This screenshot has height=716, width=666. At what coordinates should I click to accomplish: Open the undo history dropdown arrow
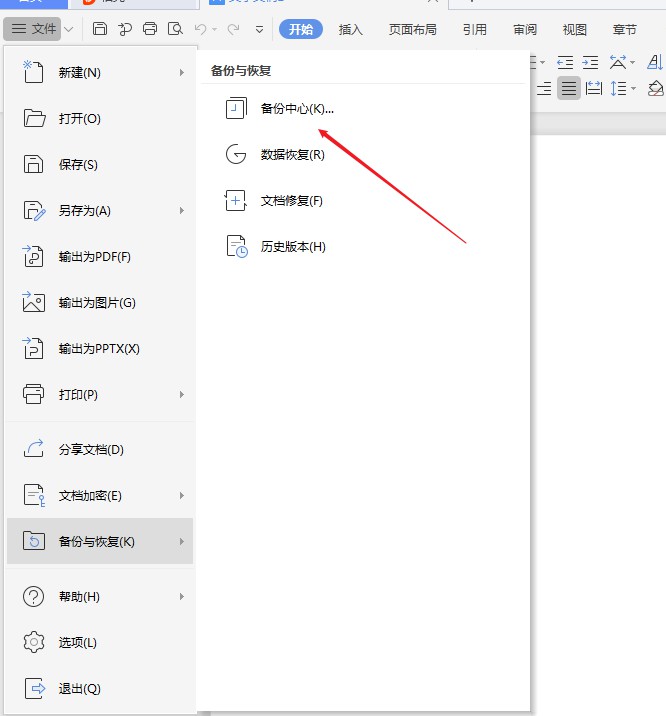pos(214,30)
